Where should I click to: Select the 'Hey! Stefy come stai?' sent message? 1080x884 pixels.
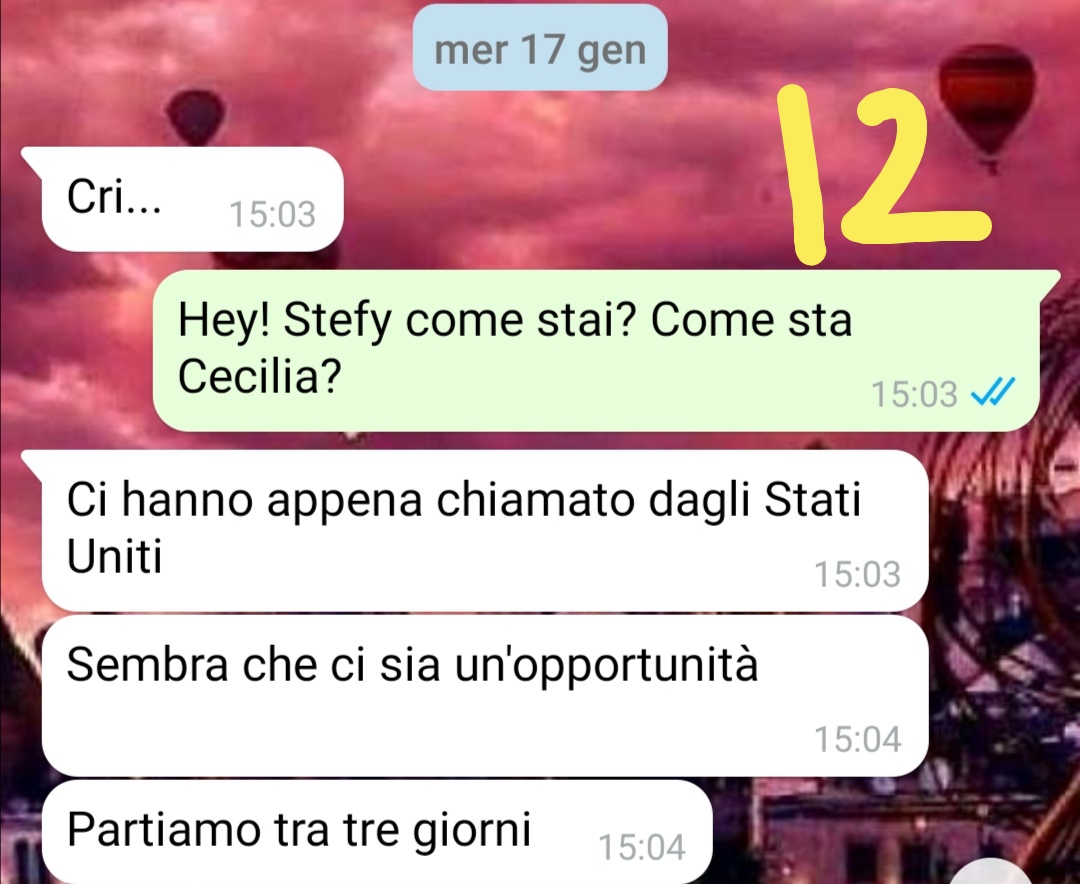(596, 351)
